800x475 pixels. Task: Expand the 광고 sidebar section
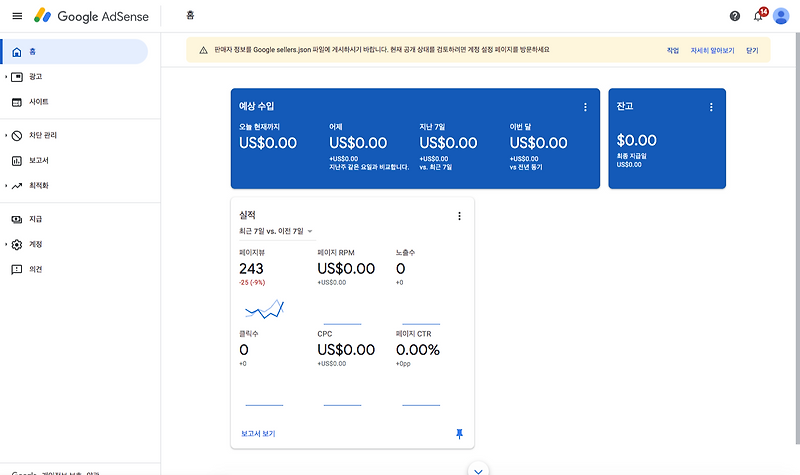[x=7, y=77]
